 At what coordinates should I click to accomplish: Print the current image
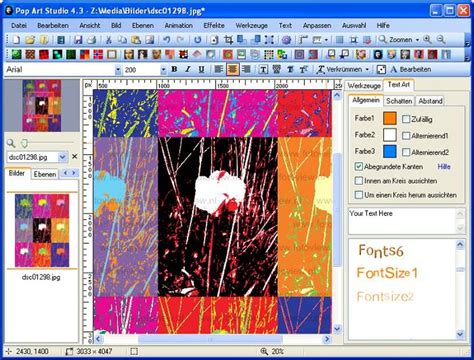point(91,40)
